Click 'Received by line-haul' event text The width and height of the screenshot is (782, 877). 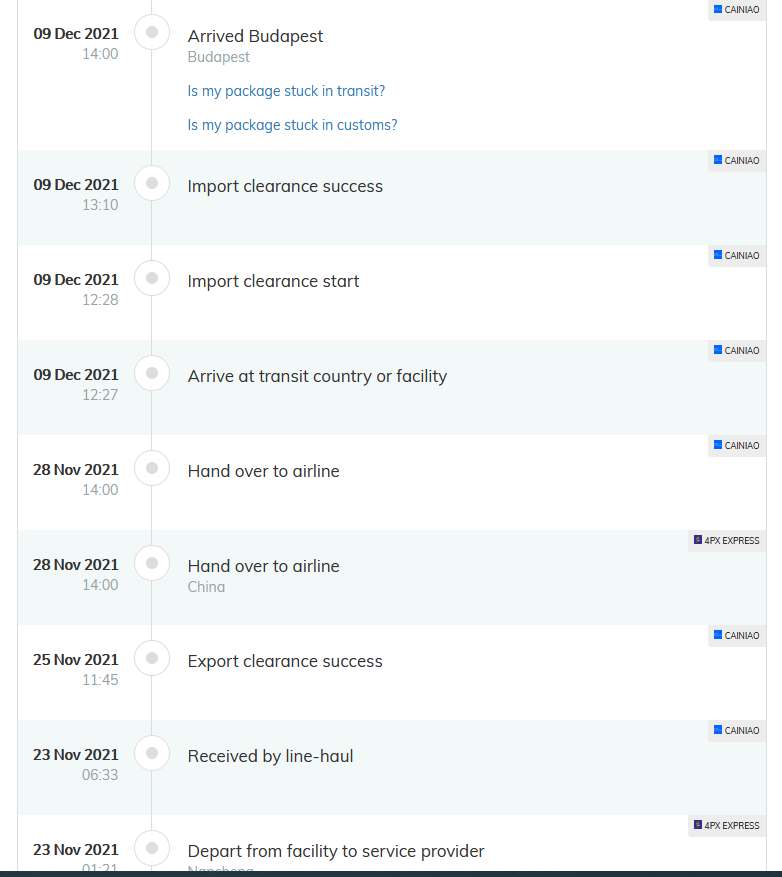[270, 756]
